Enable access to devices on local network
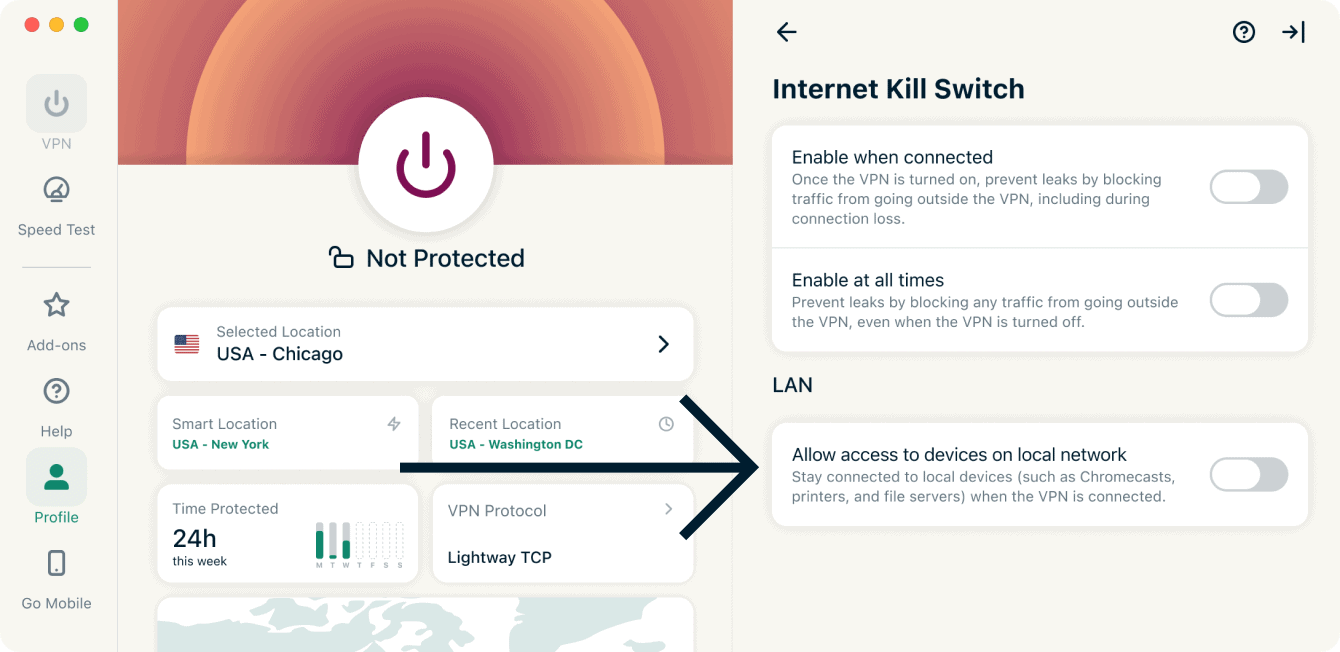 point(1249,474)
